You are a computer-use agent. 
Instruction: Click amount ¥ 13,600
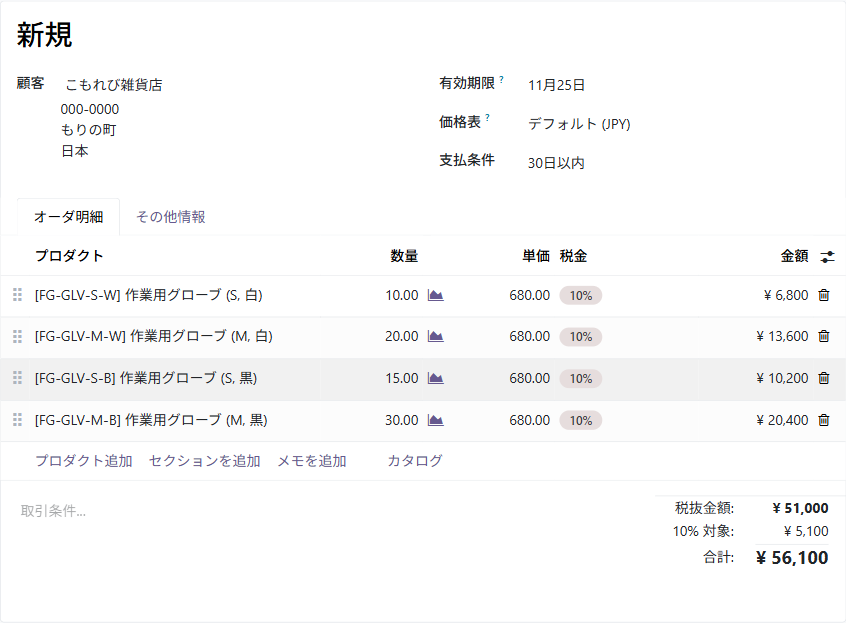(782, 336)
